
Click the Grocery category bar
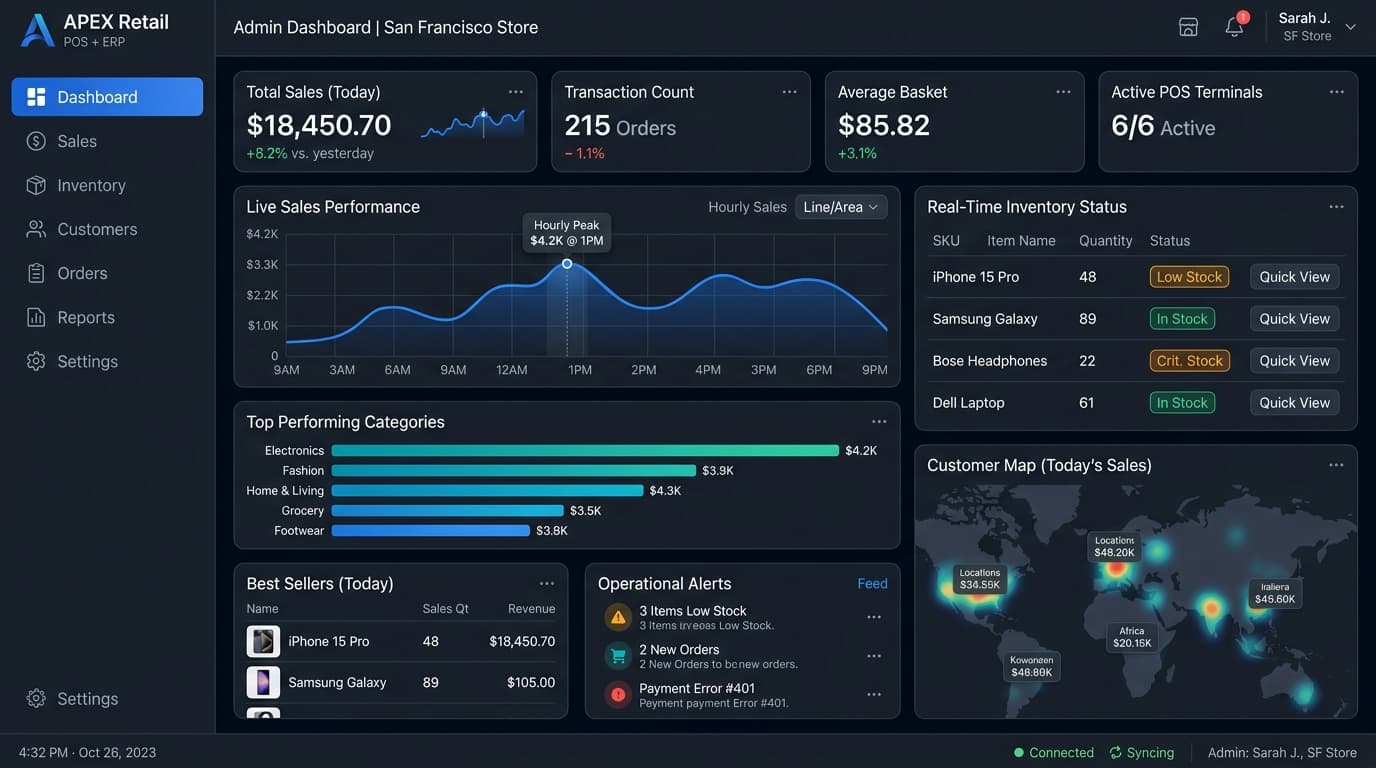pyautogui.click(x=448, y=511)
